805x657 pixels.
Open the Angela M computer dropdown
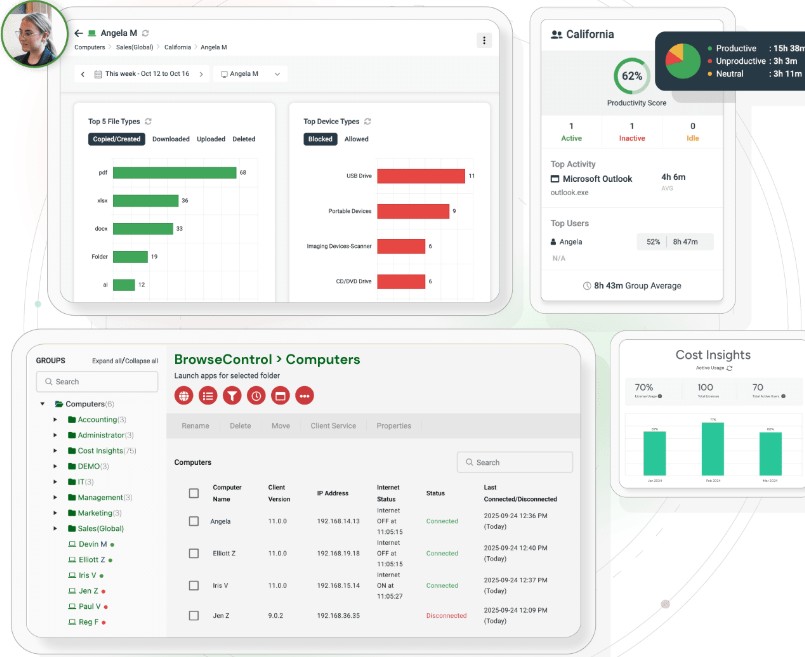pyautogui.click(x=252, y=74)
